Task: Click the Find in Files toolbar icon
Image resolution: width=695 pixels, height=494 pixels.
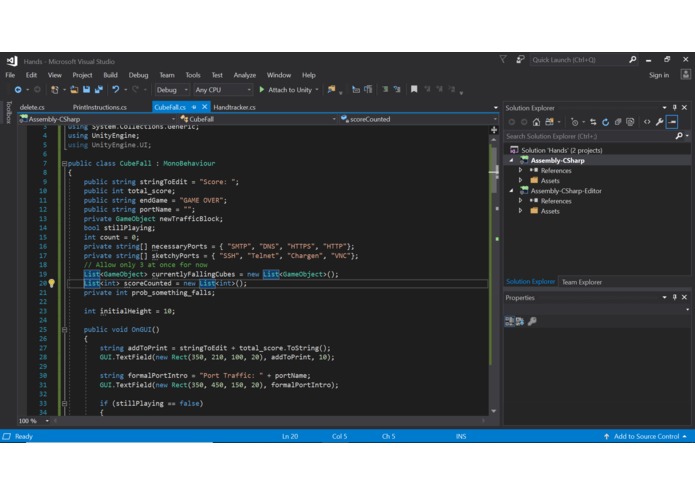Action: pos(332,90)
